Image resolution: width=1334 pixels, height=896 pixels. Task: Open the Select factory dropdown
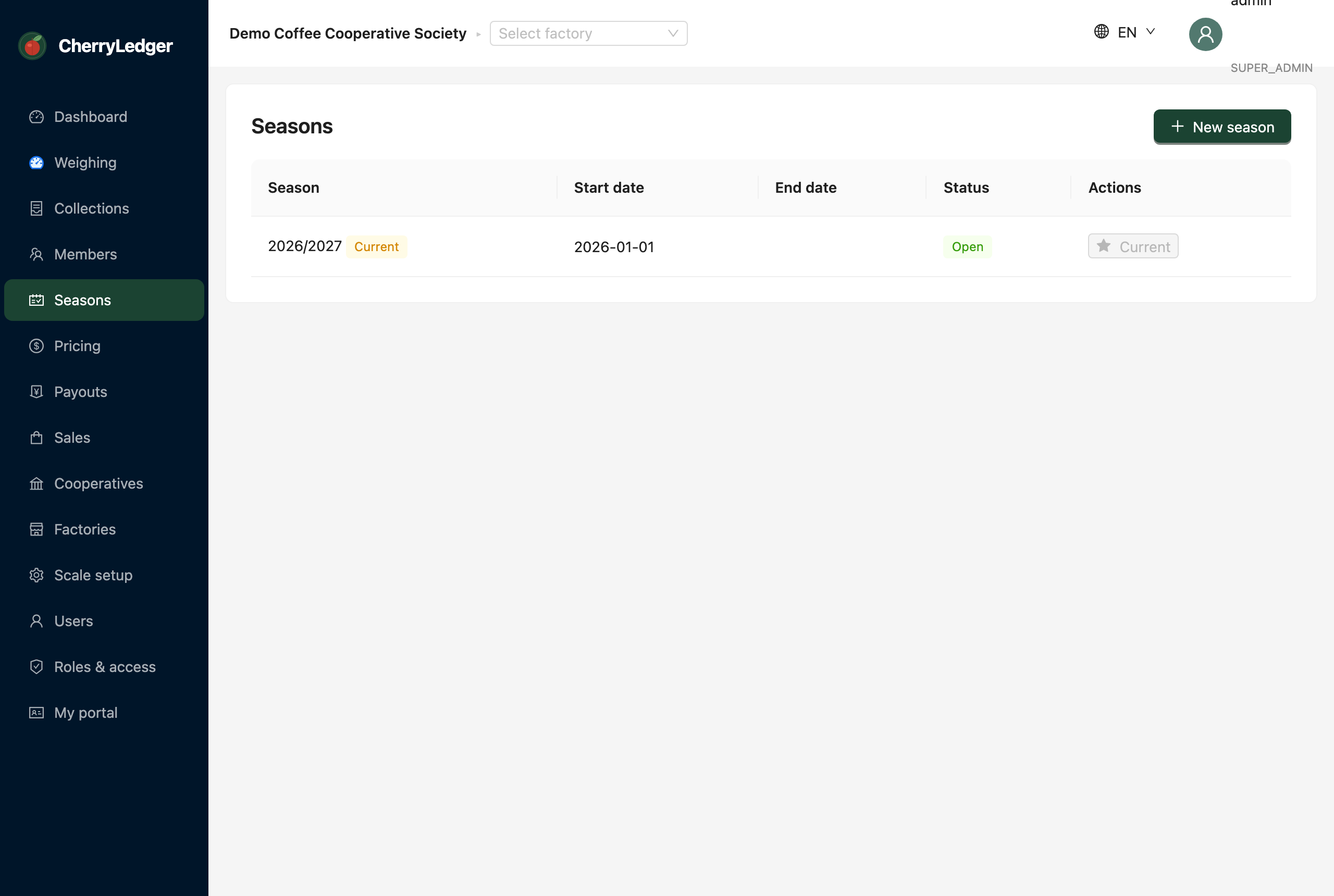click(x=588, y=33)
